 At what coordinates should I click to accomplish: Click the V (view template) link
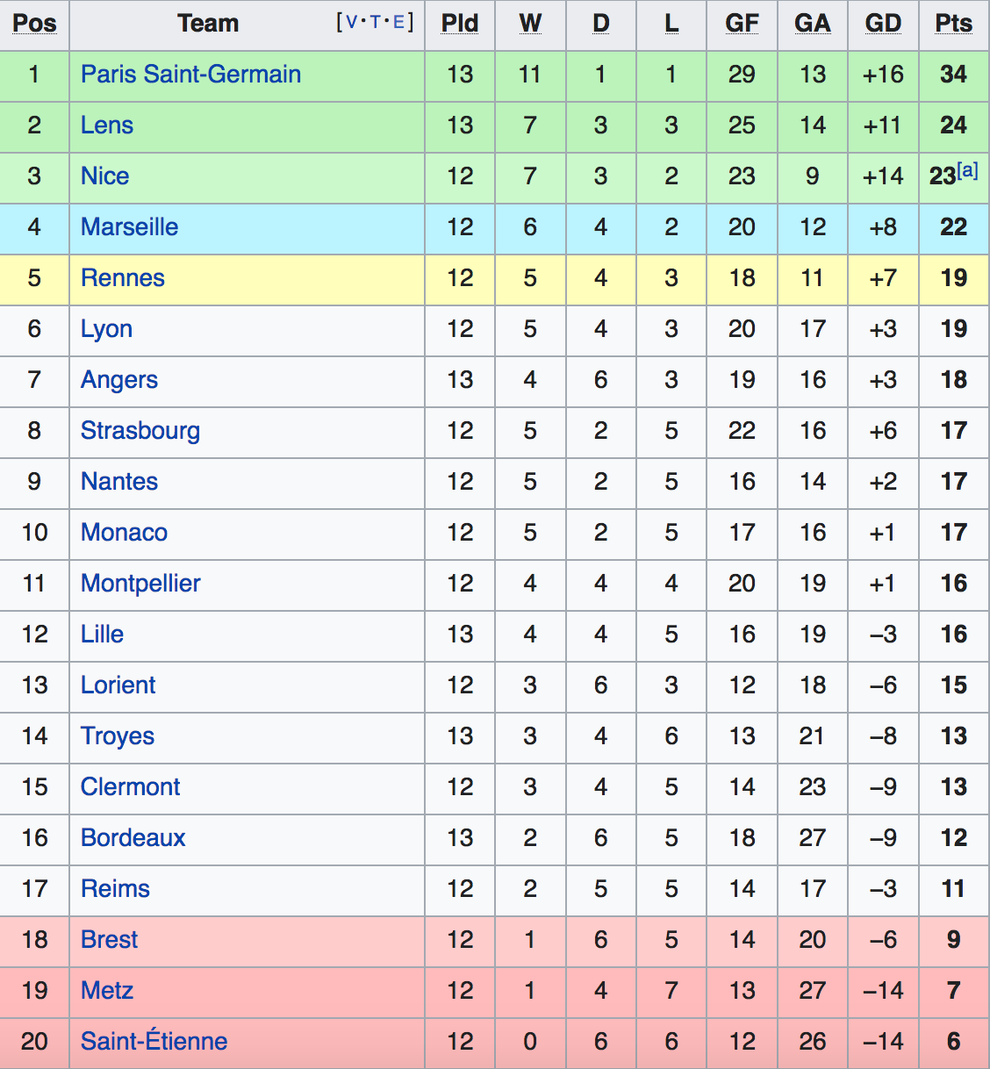pyautogui.click(x=350, y=22)
